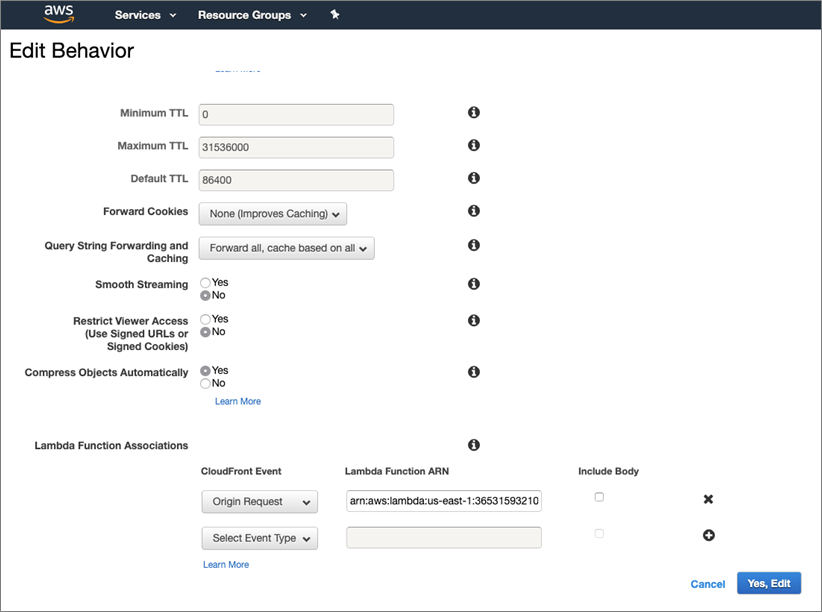Image resolution: width=822 pixels, height=612 pixels.
Task: Remove the Origin Request lambda association with X
Action: click(x=708, y=499)
